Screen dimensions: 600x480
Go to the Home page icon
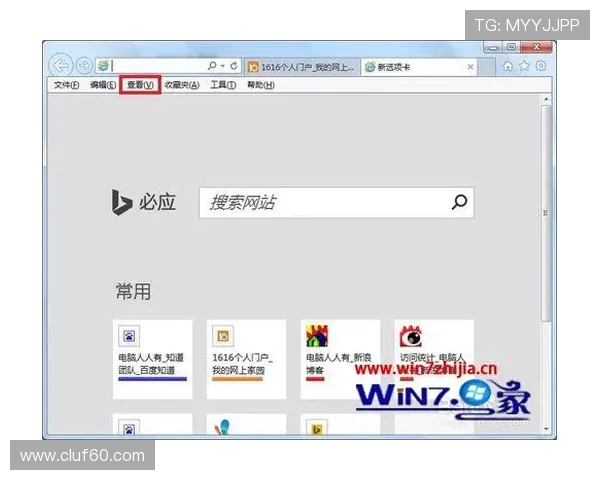pyautogui.click(x=508, y=66)
